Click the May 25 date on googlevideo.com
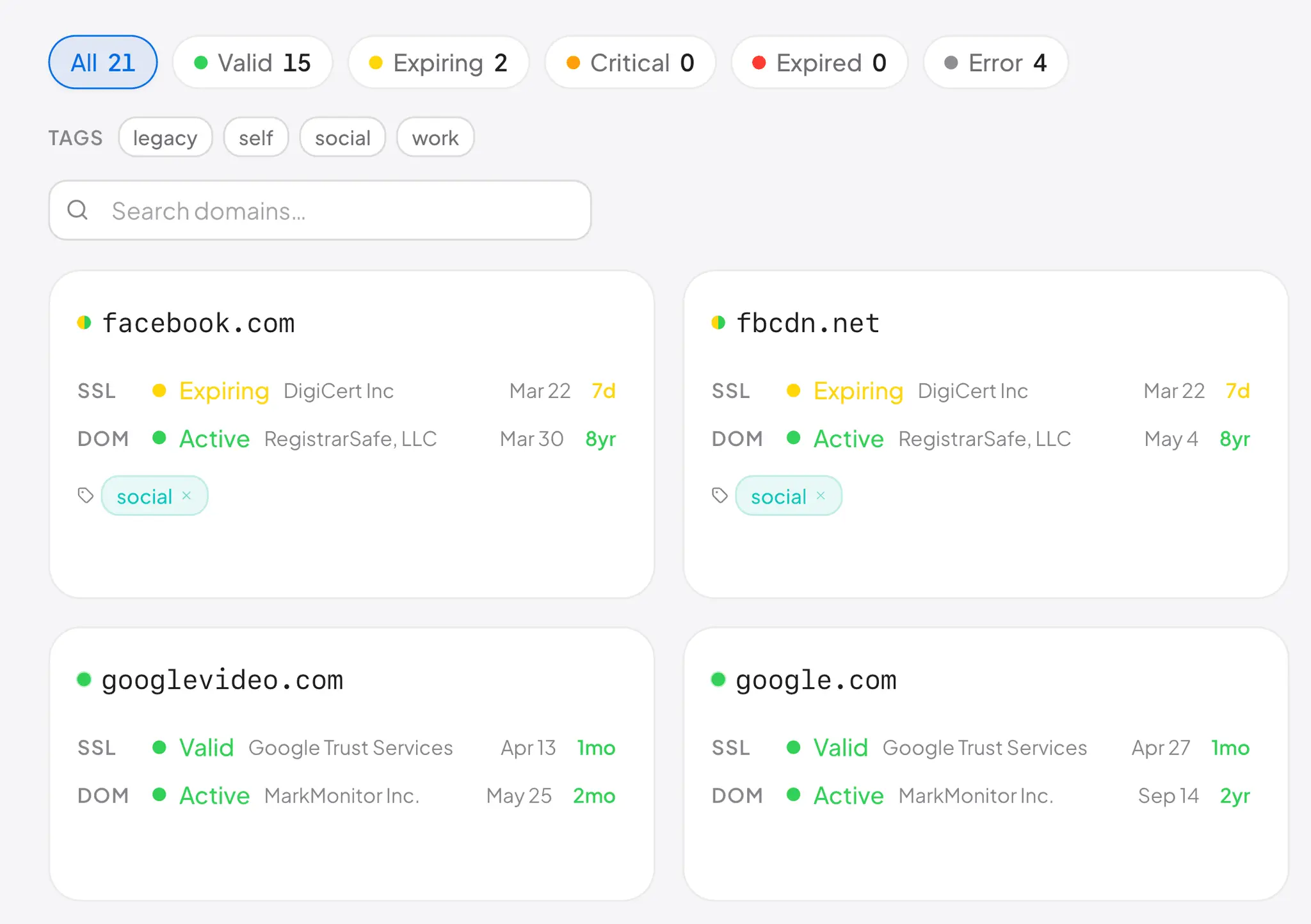Image resolution: width=1311 pixels, height=924 pixels. pyautogui.click(x=519, y=795)
